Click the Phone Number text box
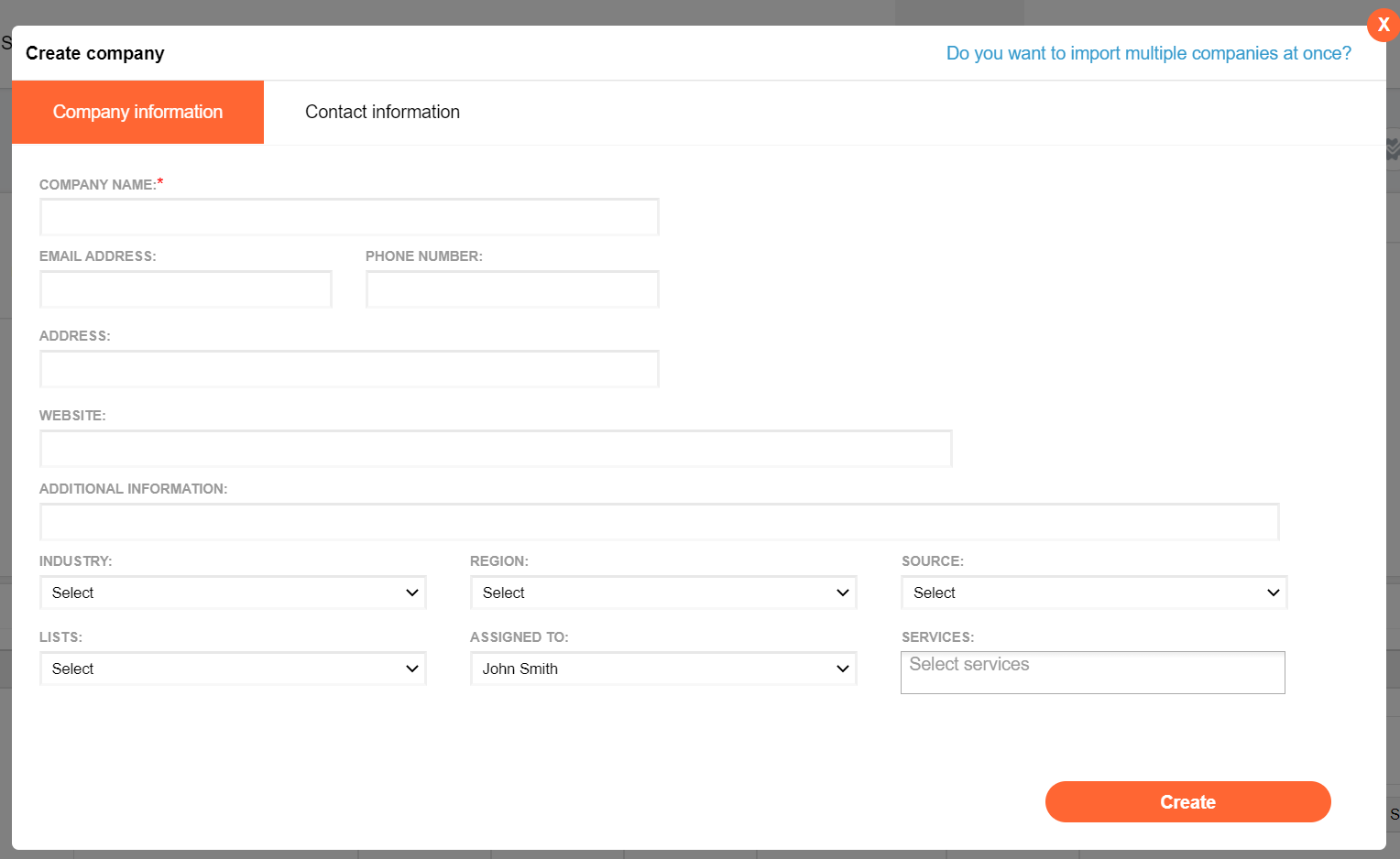1400x859 pixels. (x=512, y=289)
